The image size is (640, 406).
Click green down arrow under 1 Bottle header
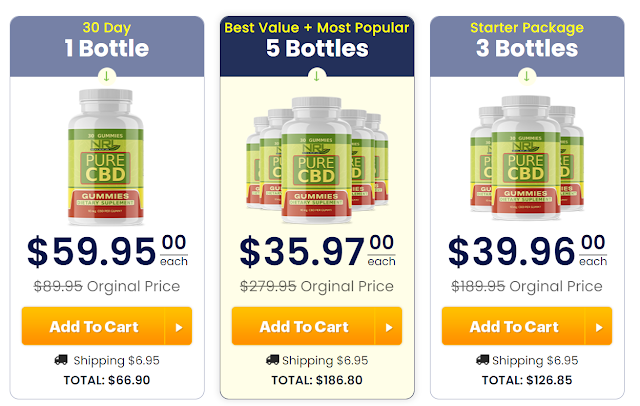tap(107, 76)
